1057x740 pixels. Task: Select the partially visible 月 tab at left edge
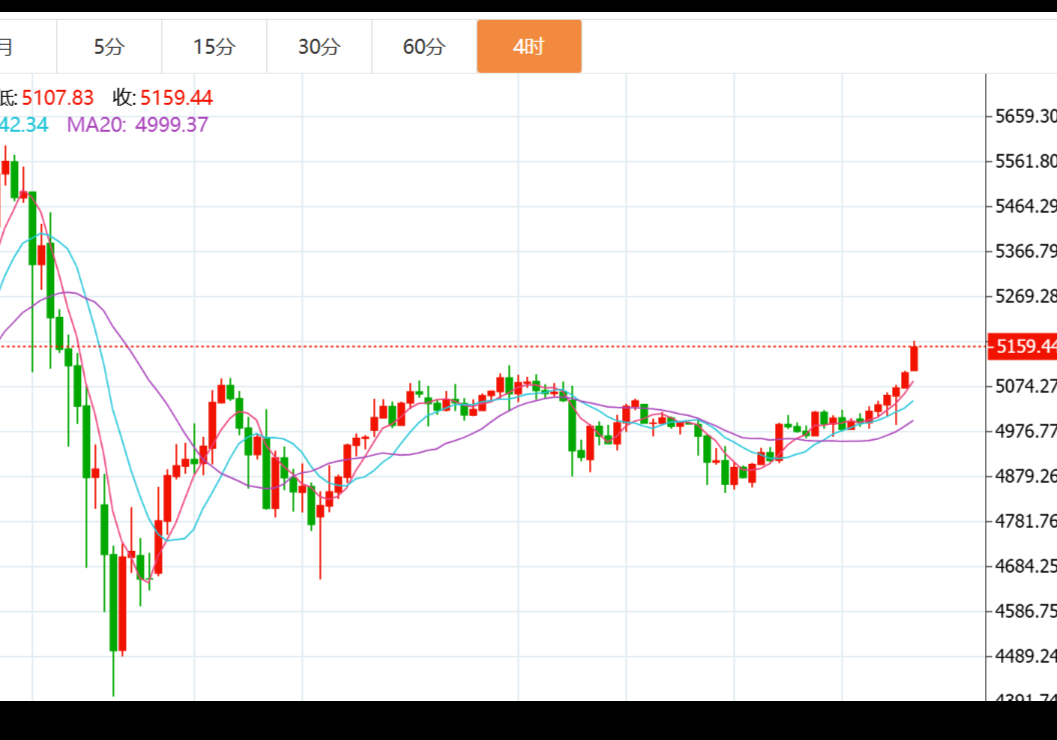10,47
